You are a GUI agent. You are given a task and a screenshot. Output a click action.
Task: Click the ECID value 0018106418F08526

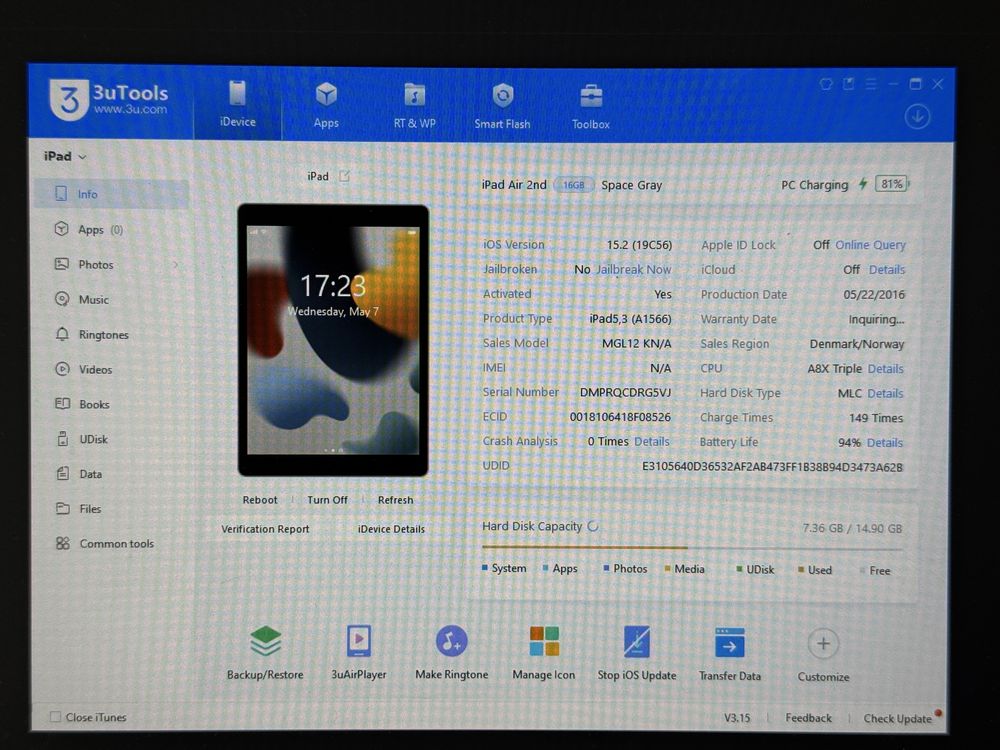click(x=620, y=417)
